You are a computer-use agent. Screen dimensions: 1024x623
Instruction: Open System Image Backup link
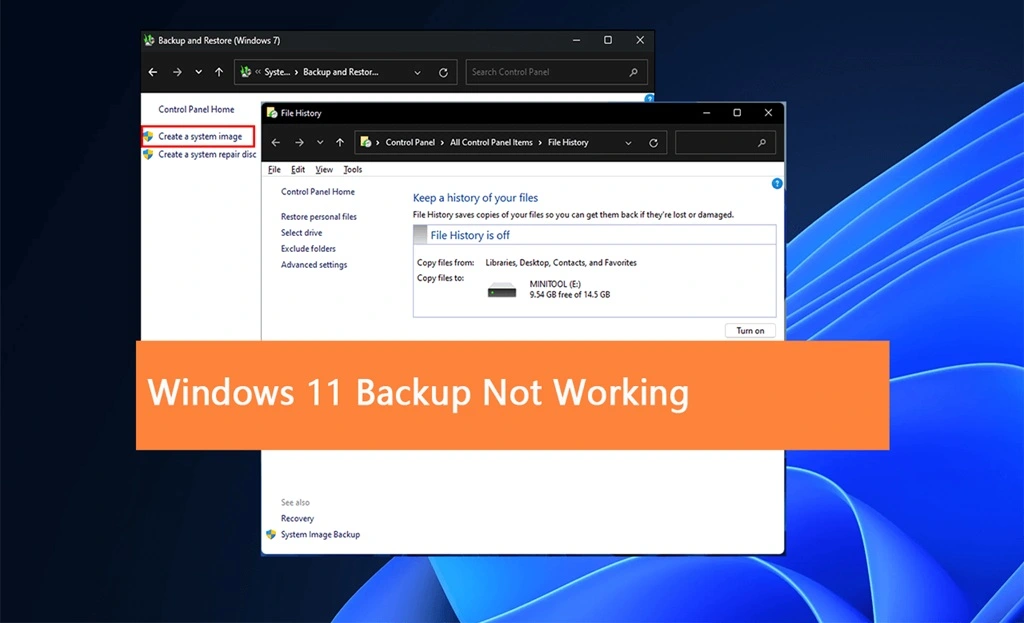point(320,534)
